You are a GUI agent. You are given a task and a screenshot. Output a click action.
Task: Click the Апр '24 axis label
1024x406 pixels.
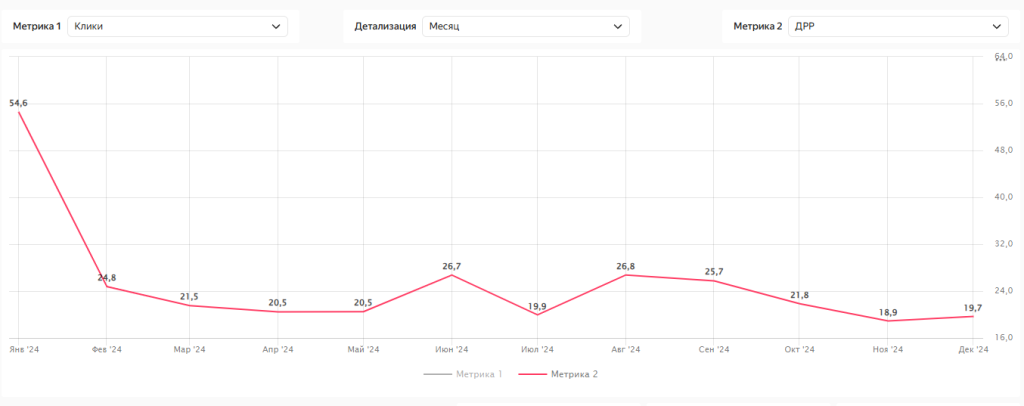coord(277,349)
